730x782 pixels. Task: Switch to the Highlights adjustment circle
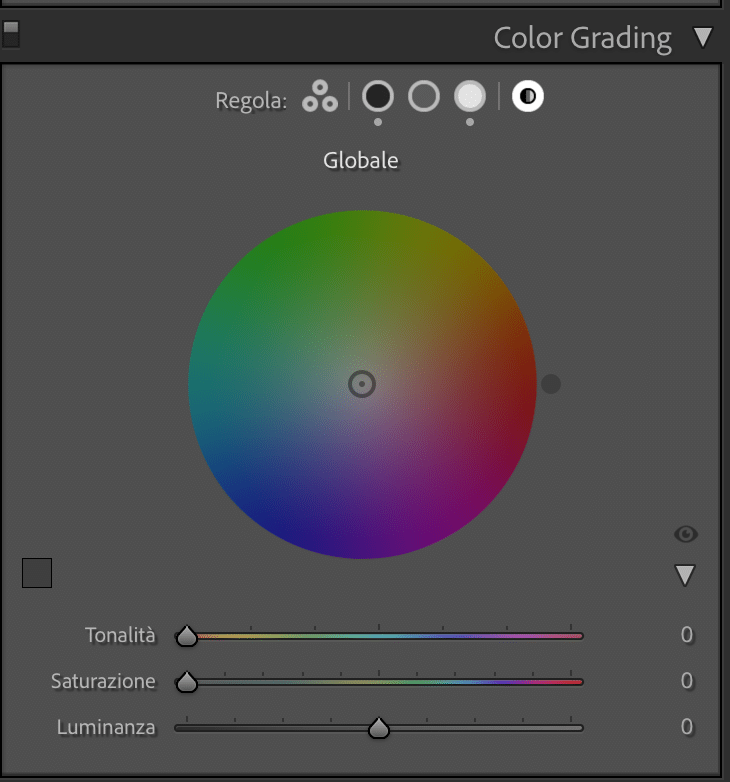(x=470, y=96)
